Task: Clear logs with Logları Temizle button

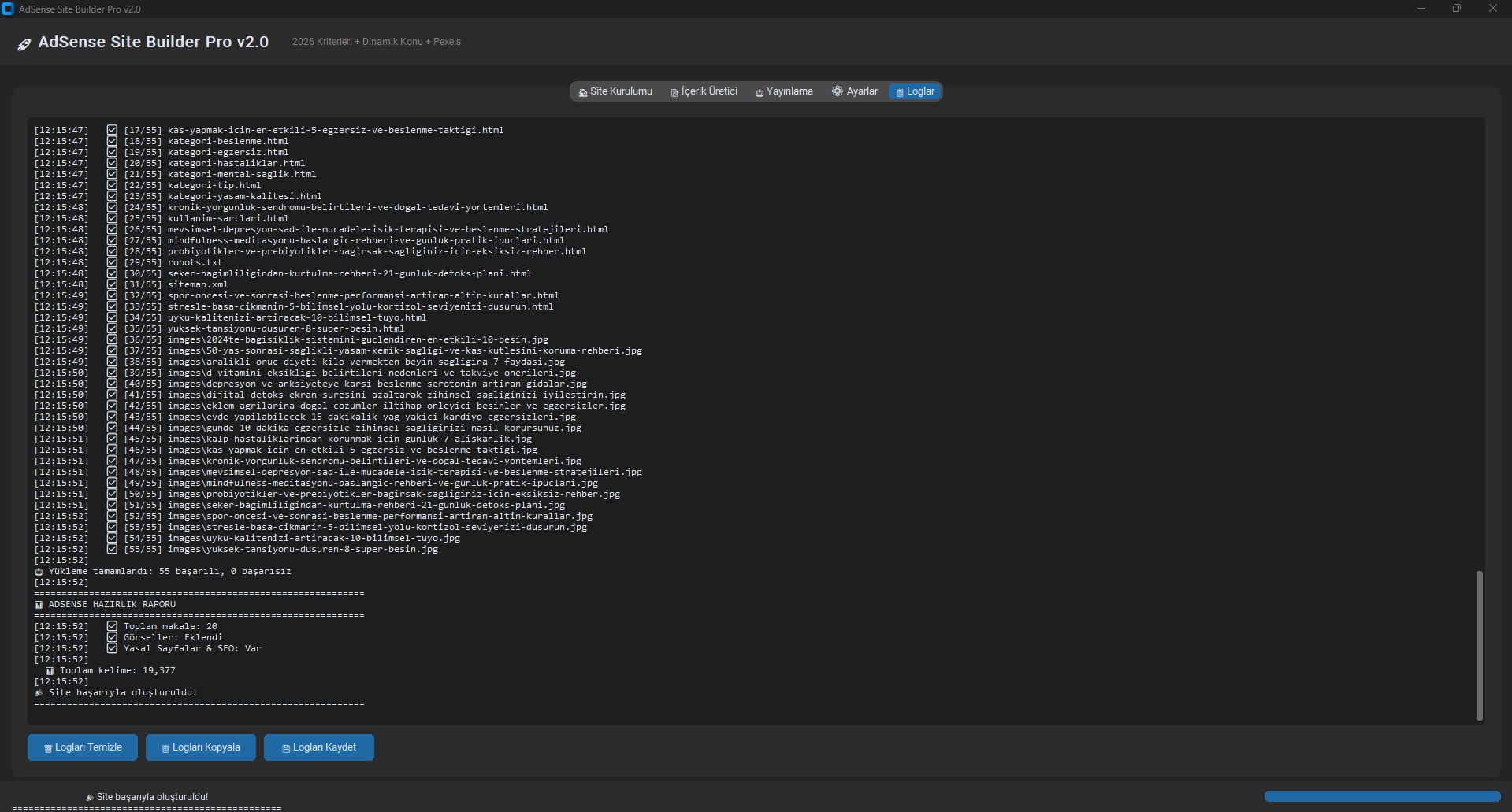Action: [x=83, y=747]
